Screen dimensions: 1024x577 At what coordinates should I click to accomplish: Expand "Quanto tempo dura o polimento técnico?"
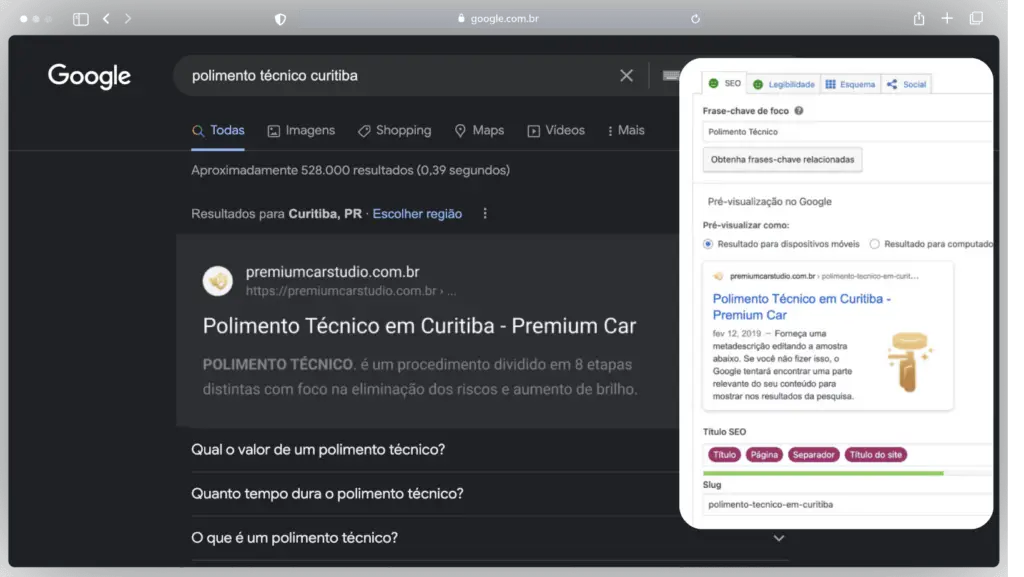[327, 494]
